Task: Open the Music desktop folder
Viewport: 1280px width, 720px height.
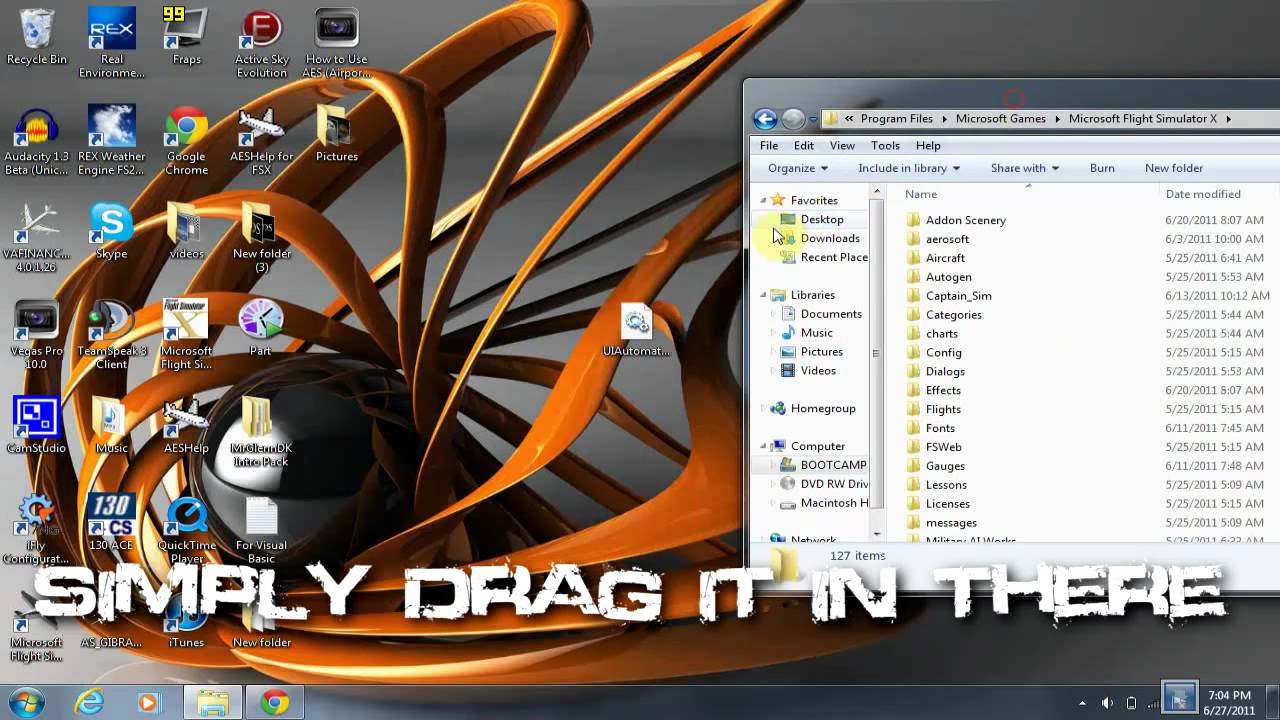Action: point(111,426)
